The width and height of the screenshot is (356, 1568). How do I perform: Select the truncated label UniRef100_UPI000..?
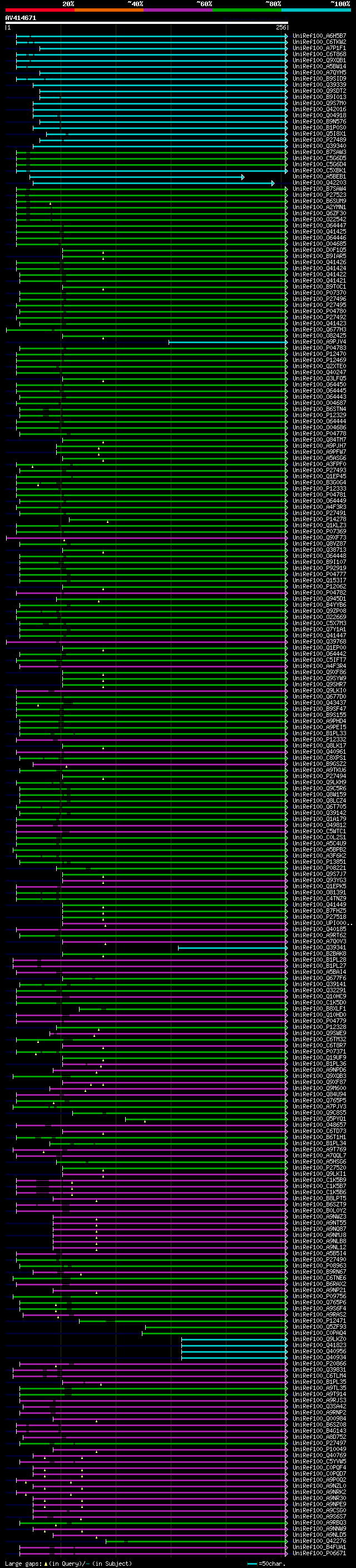click(323, 923)
